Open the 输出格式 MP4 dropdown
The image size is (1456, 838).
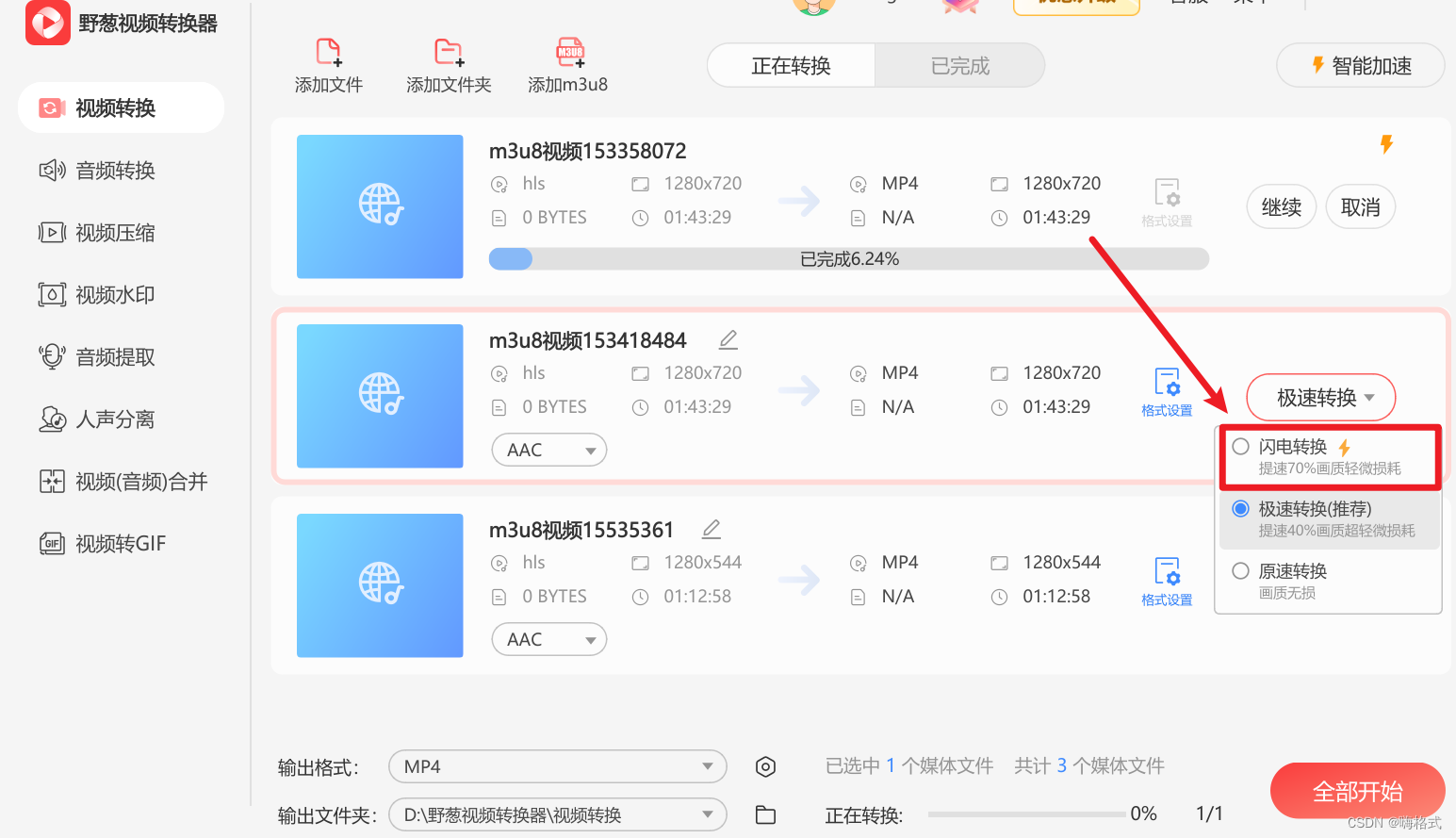[557, 766]
